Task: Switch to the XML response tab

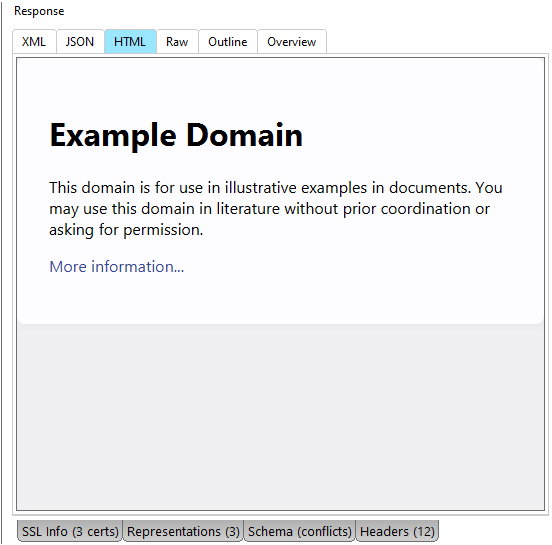Action: [34, 42]
